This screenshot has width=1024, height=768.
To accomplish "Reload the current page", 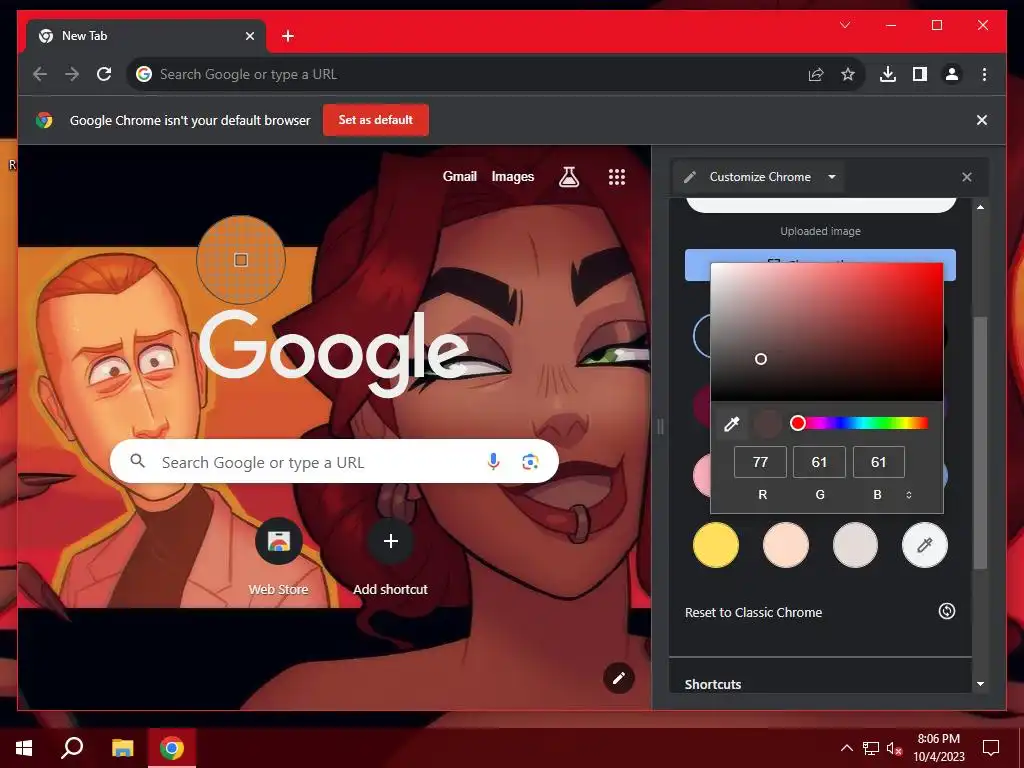I will tap(104, 74).
